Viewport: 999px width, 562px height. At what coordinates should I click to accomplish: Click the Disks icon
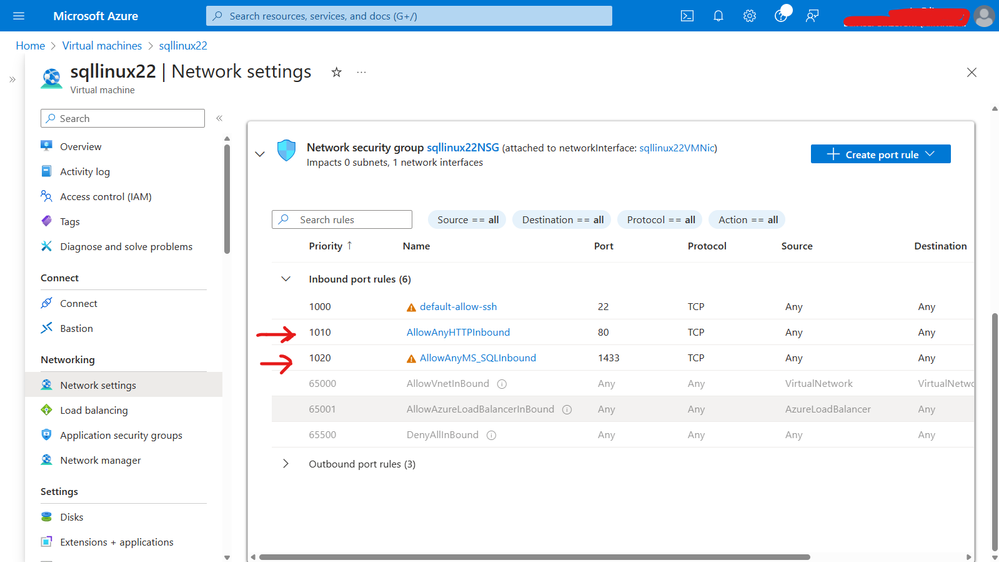pos(47,517)
